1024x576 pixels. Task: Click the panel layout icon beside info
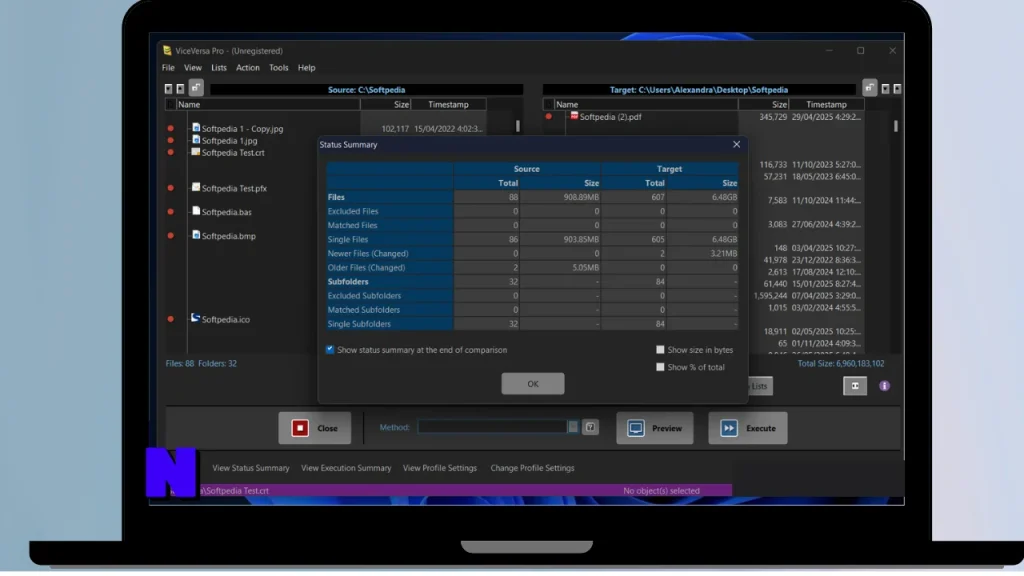pos(855,386)
